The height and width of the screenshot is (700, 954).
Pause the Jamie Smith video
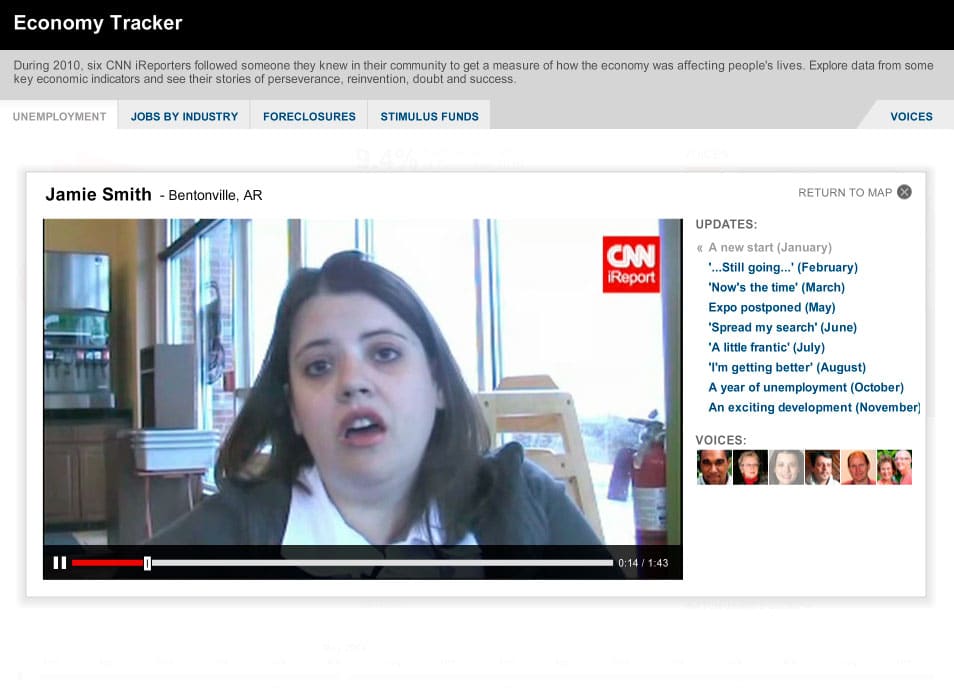pyautogui.click(x=60, y=563)
